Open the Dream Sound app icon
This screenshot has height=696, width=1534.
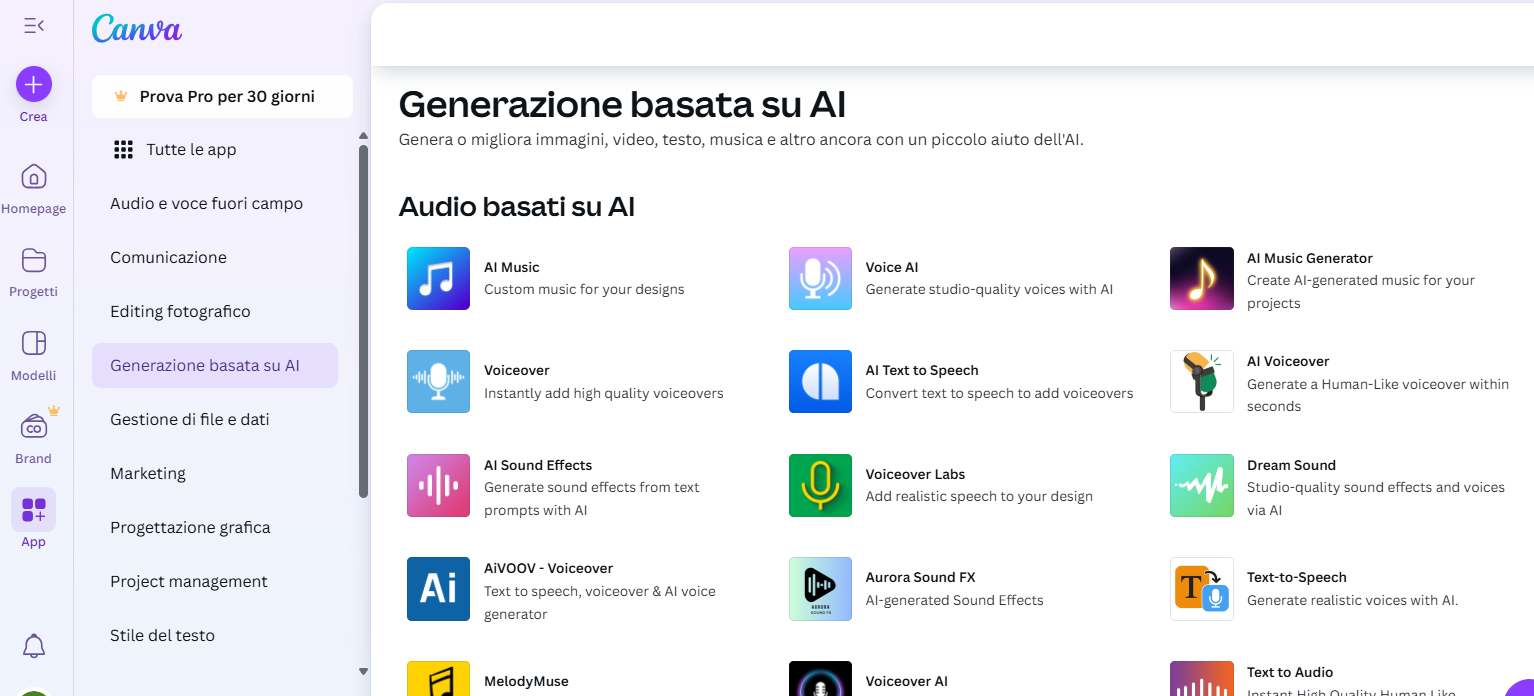click(x=1202, y=485)
